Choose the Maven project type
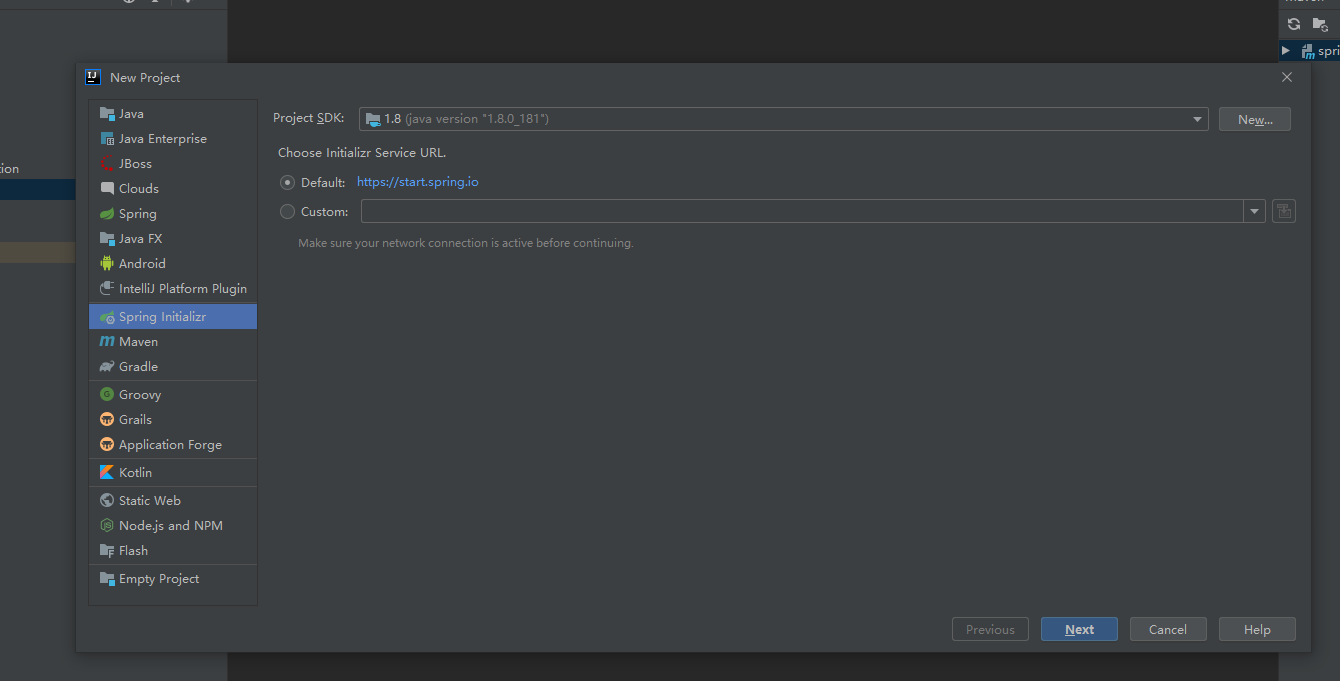Screen dimensions: 1340x681 point(172,342)
